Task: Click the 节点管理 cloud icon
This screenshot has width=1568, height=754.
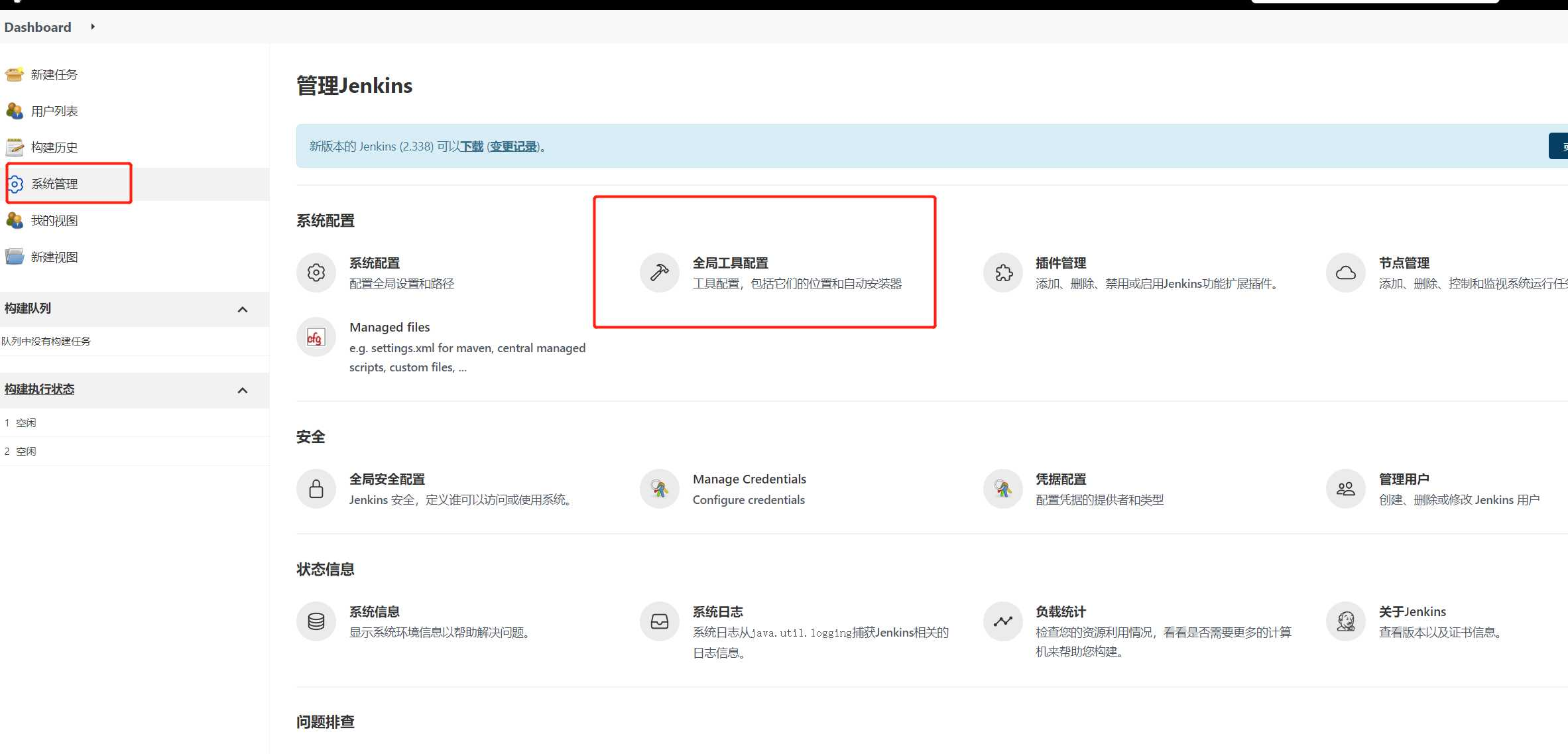Action: pyautogui.click(x=1346, y=273)
